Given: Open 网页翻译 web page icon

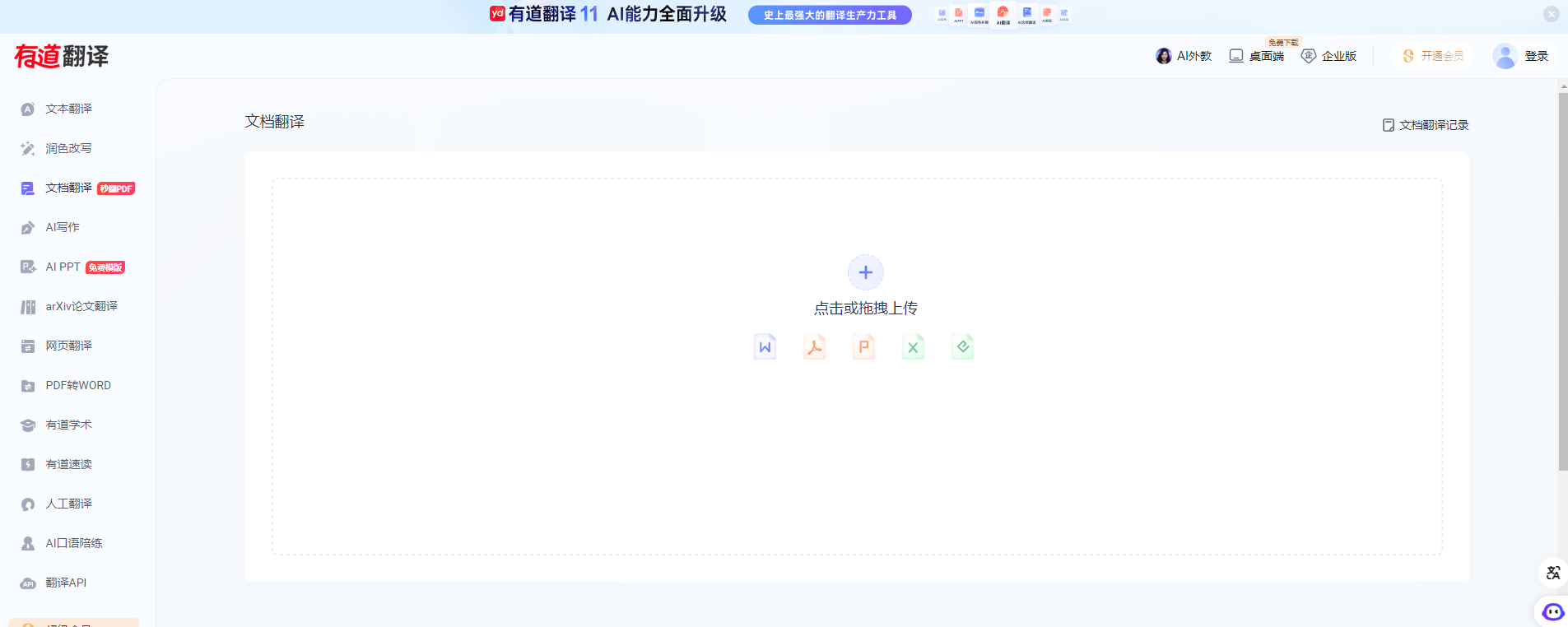Looking at the screenshot, I should [x=28, y=346].
